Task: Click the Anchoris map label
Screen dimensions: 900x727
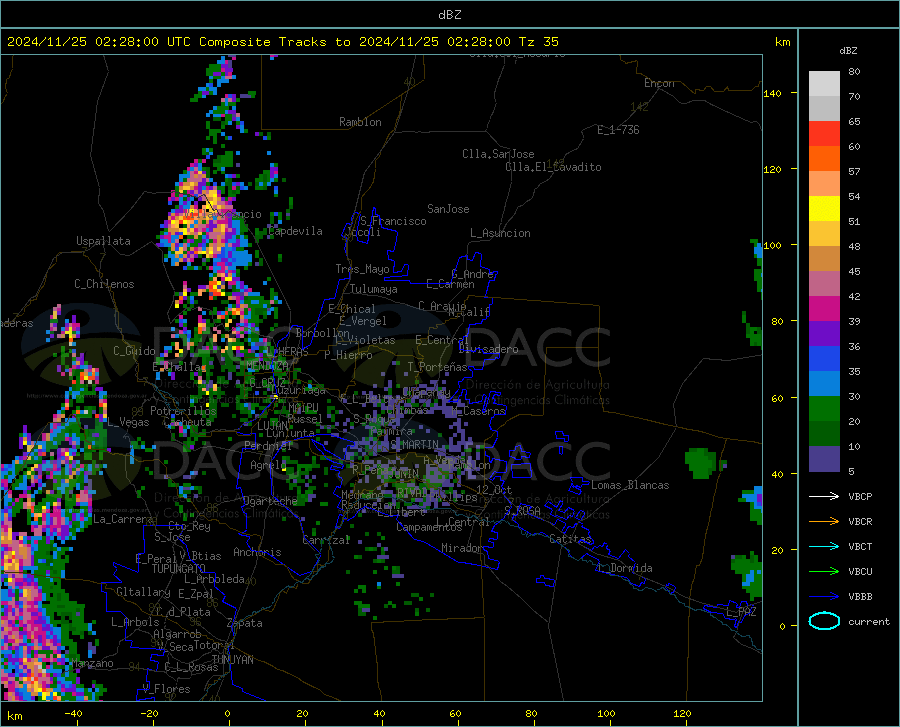Action: tap(257, 552)
